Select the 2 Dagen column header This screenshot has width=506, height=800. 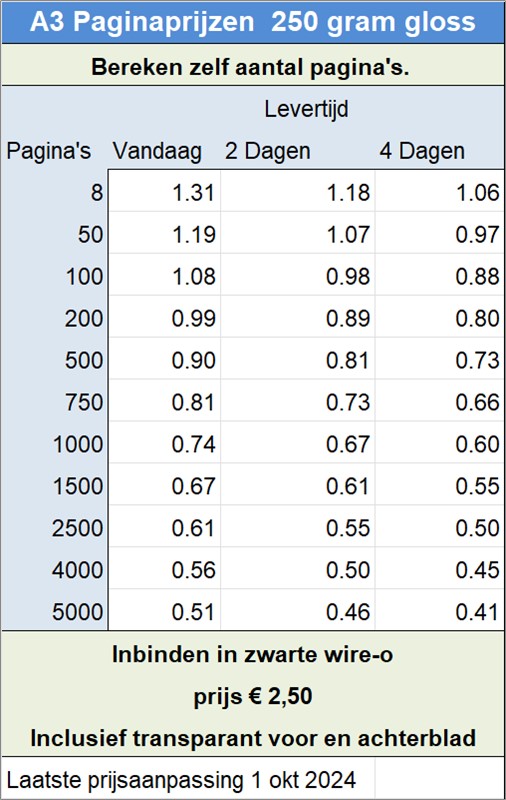pyautogui.click(x=268, y=151)
